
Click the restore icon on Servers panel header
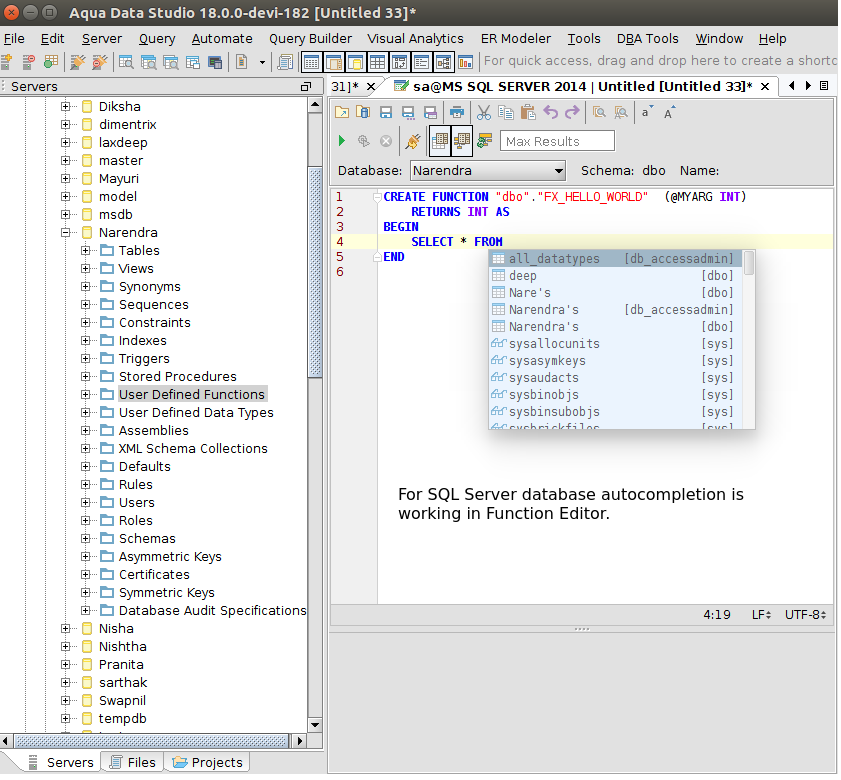306,86
